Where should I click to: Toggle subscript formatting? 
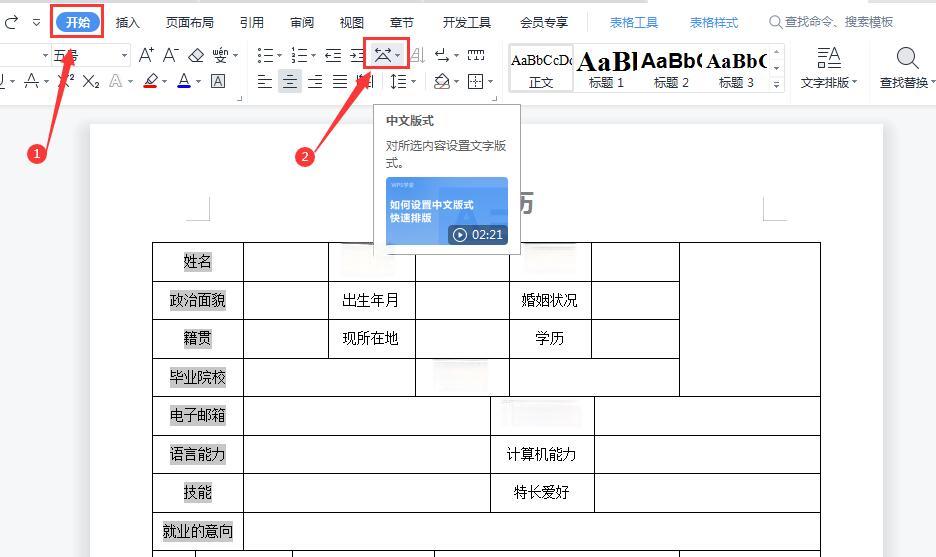coord(91,82)
